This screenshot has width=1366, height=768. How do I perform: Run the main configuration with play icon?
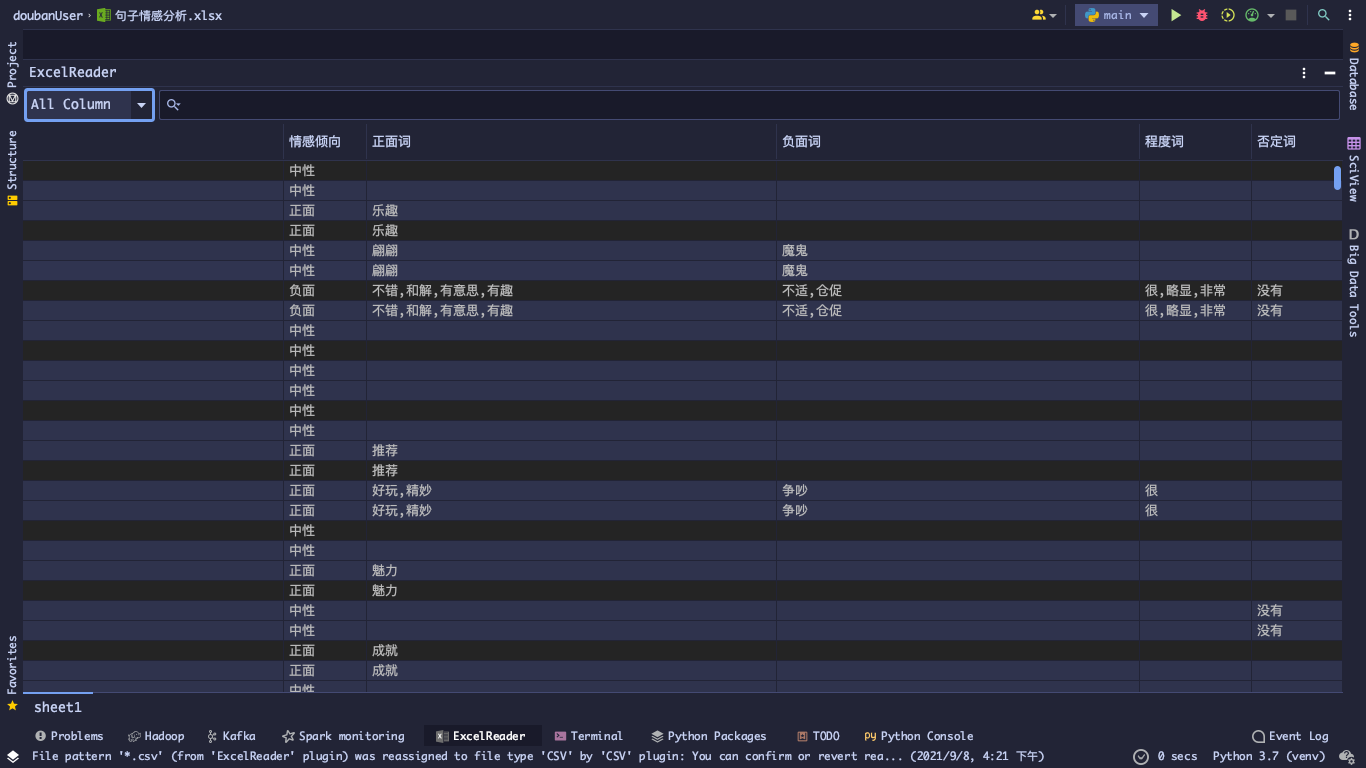(1176, 15)
